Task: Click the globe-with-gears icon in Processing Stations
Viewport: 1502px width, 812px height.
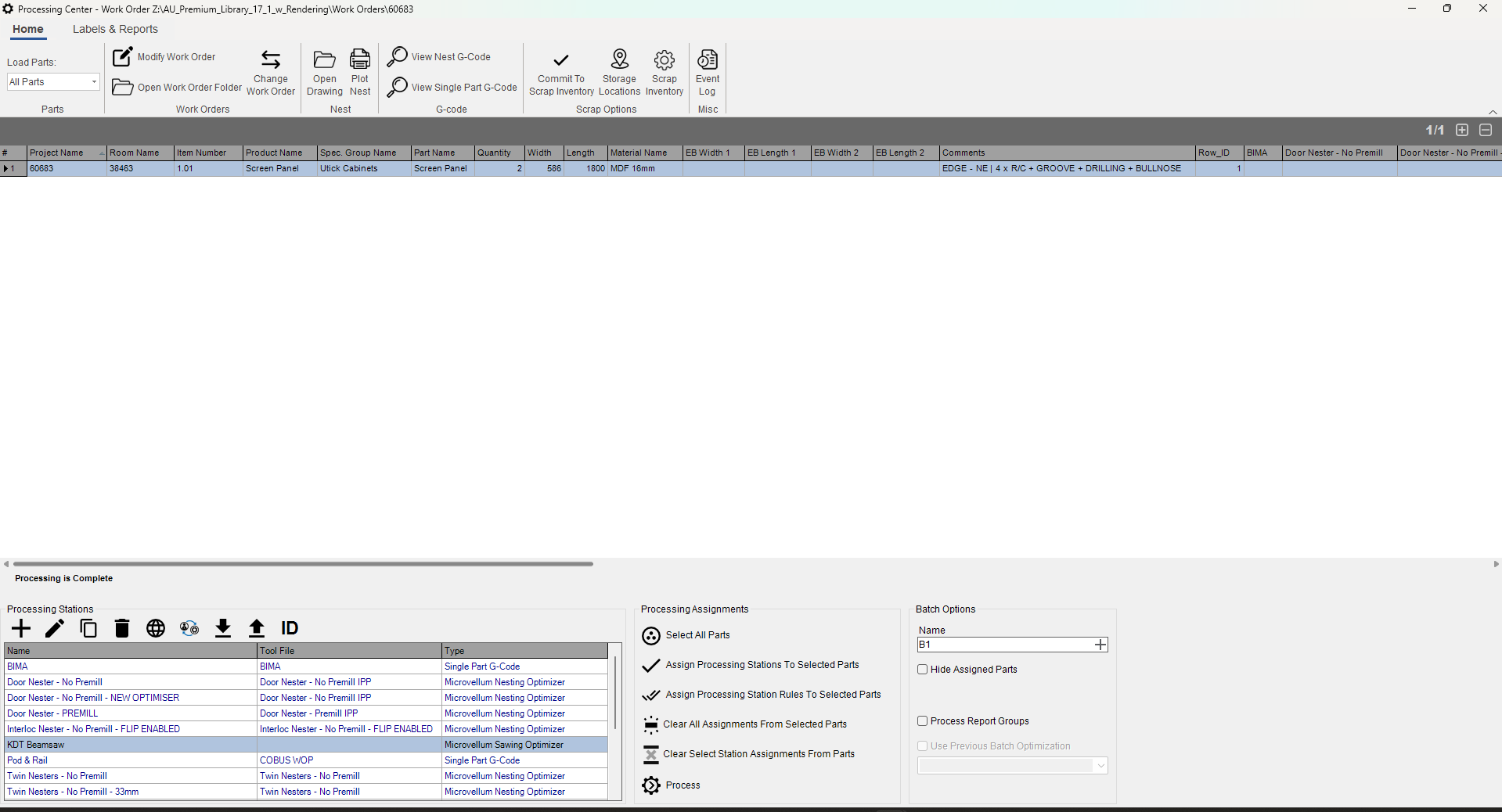Action: [189, 628]
